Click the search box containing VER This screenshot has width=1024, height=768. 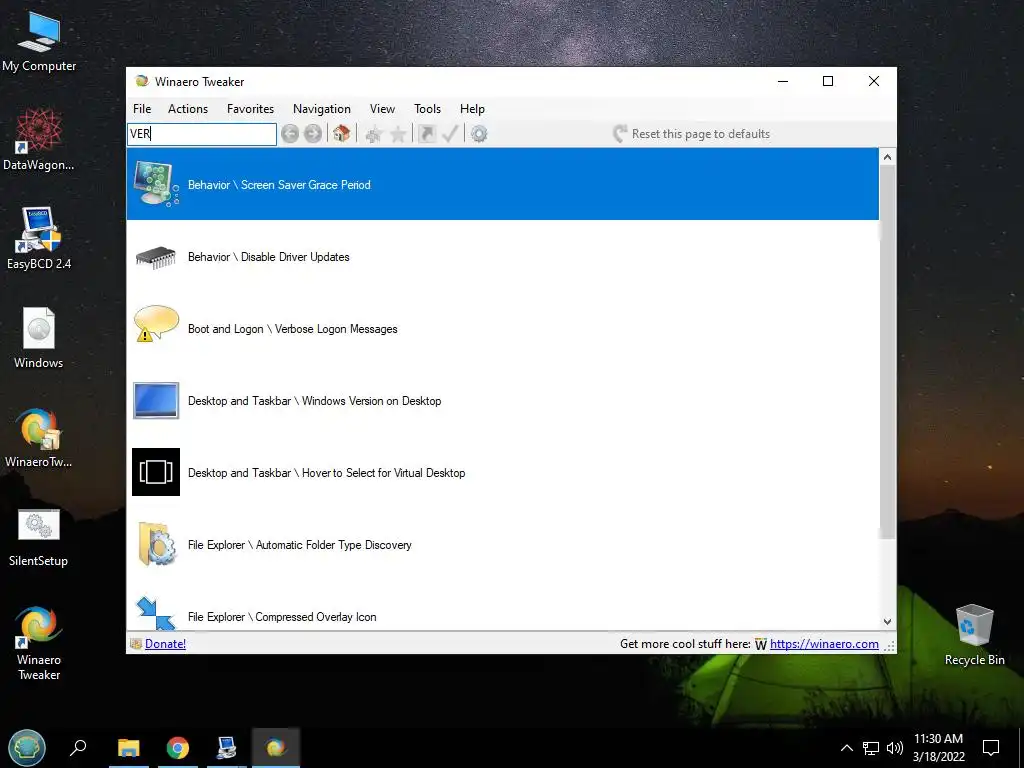[202, 134]
